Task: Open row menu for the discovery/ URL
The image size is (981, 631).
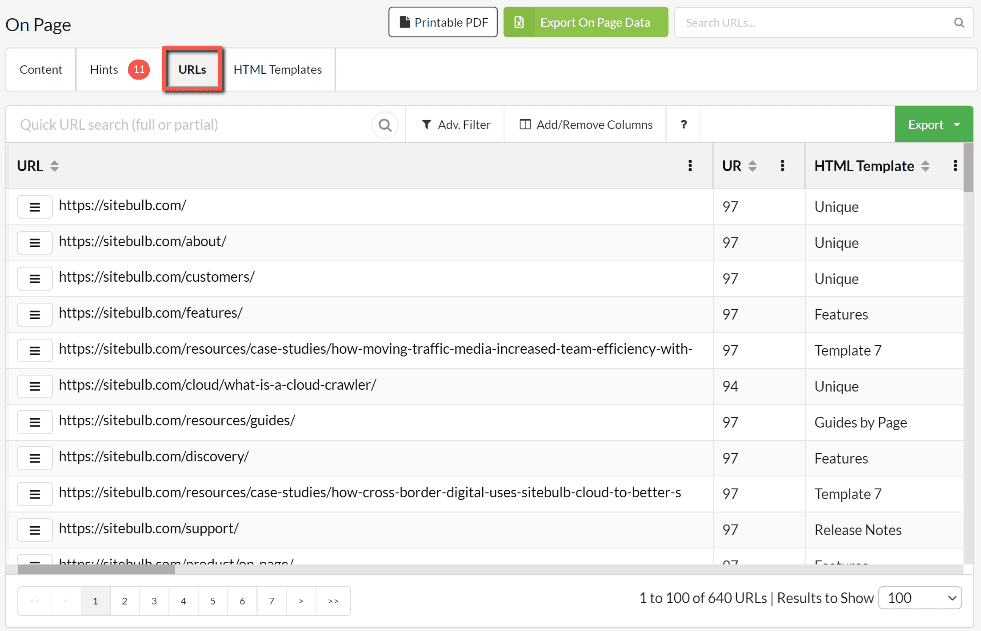Action: 34,458
